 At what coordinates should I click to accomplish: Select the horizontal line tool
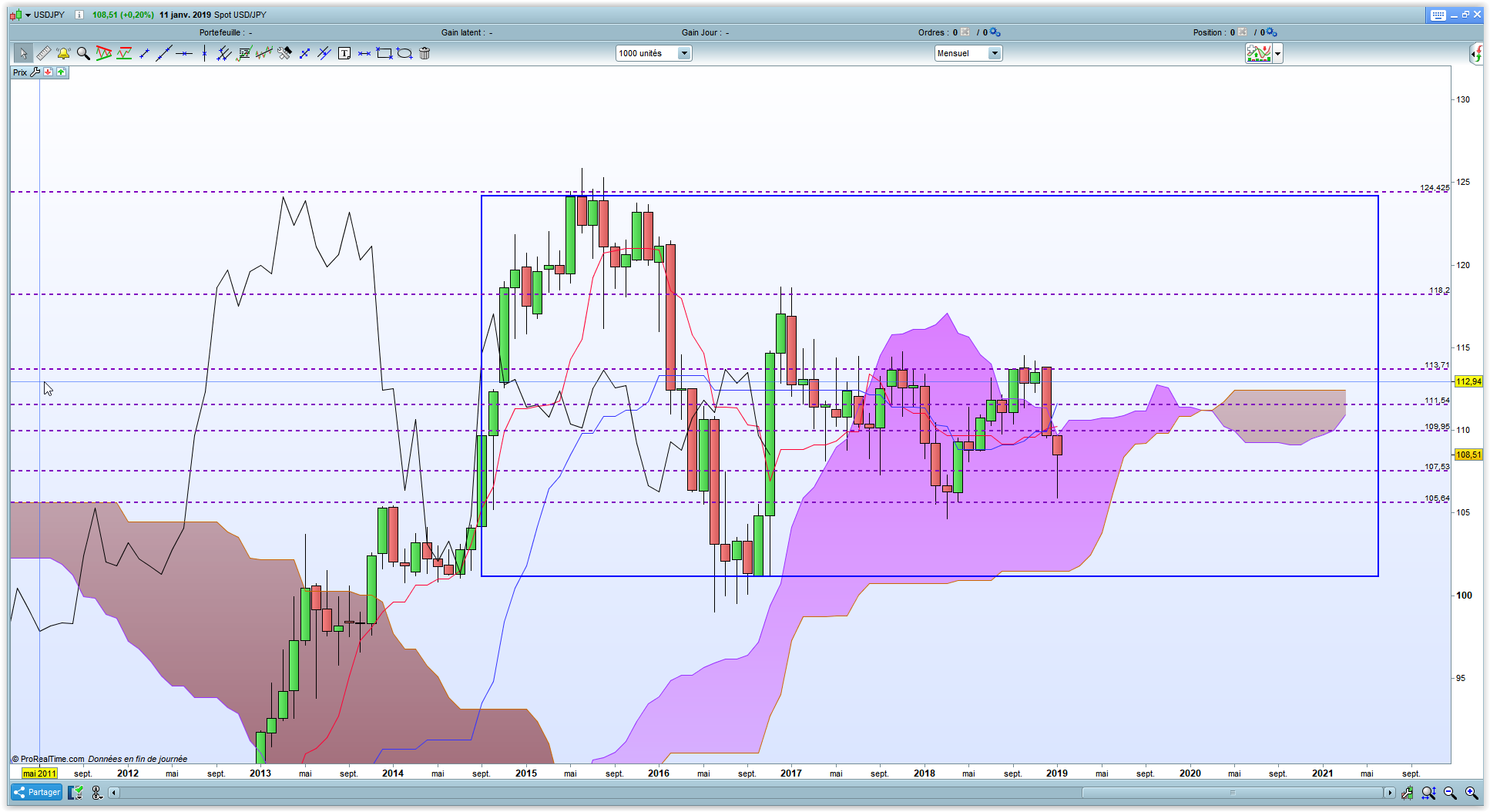click(183, 53)
